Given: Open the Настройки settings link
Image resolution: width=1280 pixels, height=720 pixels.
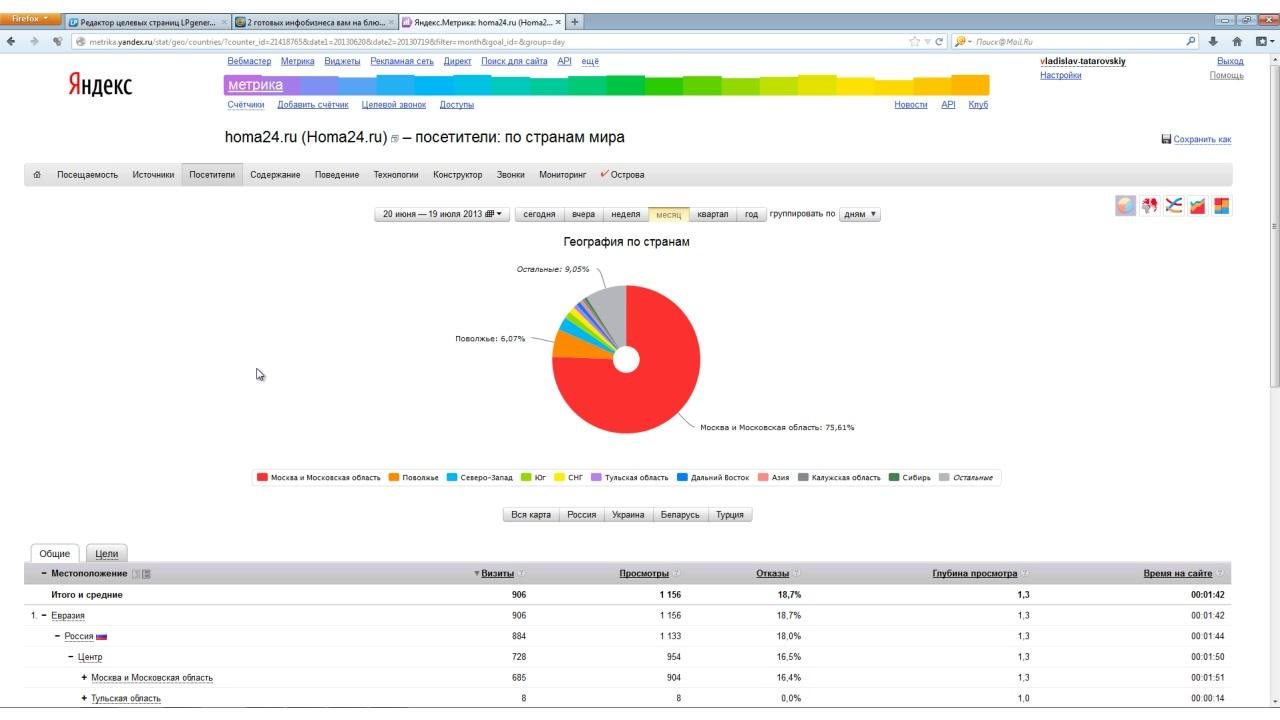Looking at the screenshot, I should (x=1060, y=75).
